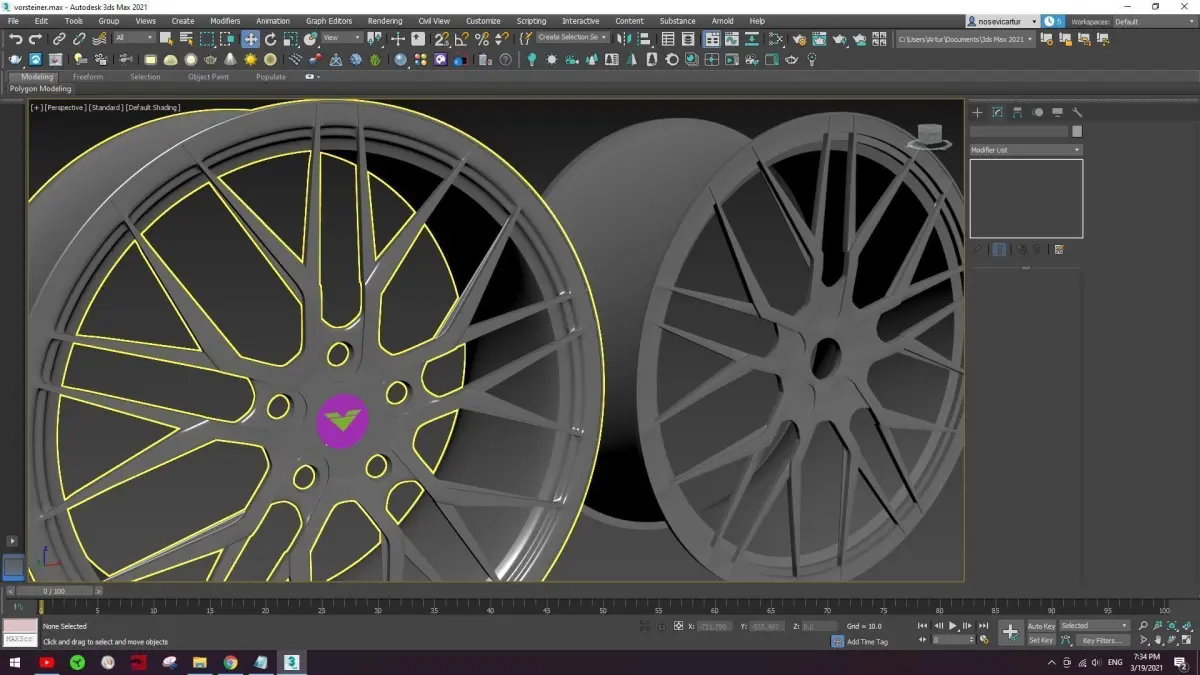
Task: Open Schematic View icon
Action: tap(751, 38)
